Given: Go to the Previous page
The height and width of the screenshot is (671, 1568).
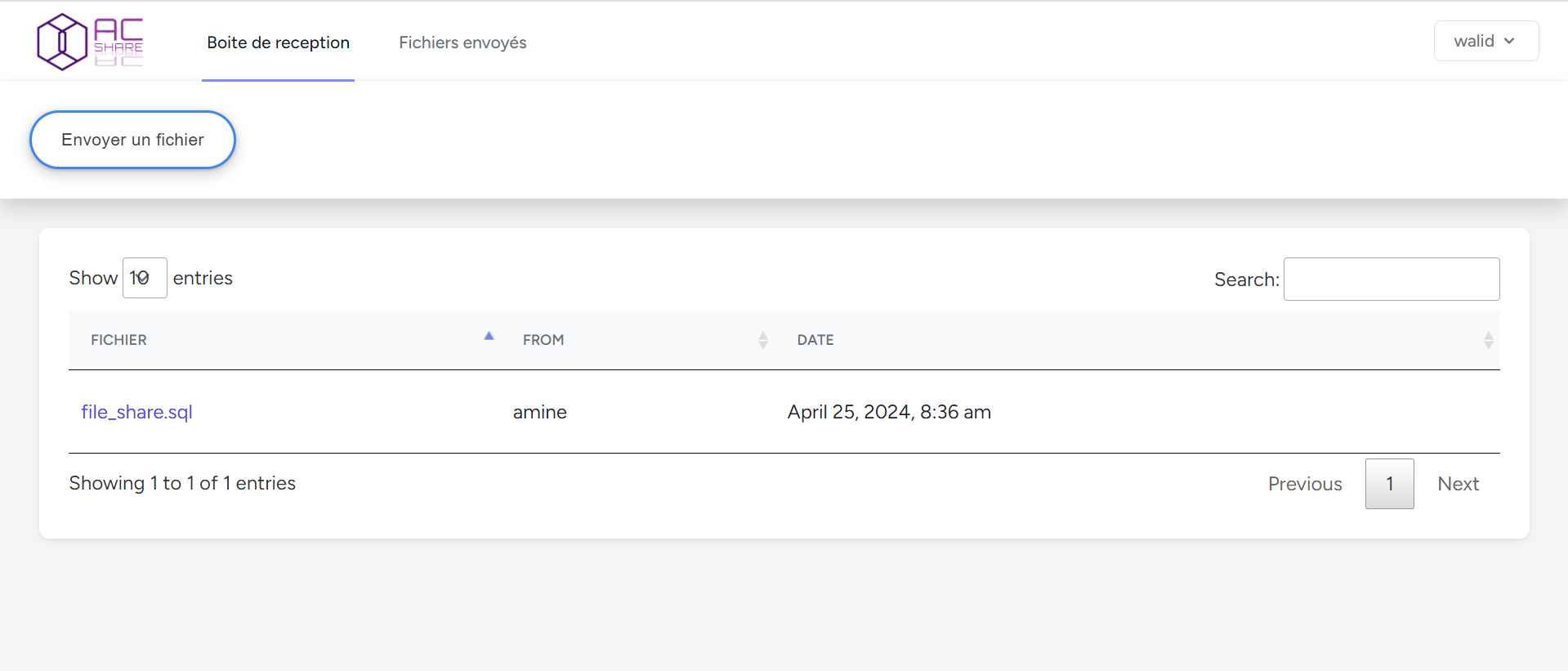Looking at the screenshot, I should click(x=1305, y=484).
